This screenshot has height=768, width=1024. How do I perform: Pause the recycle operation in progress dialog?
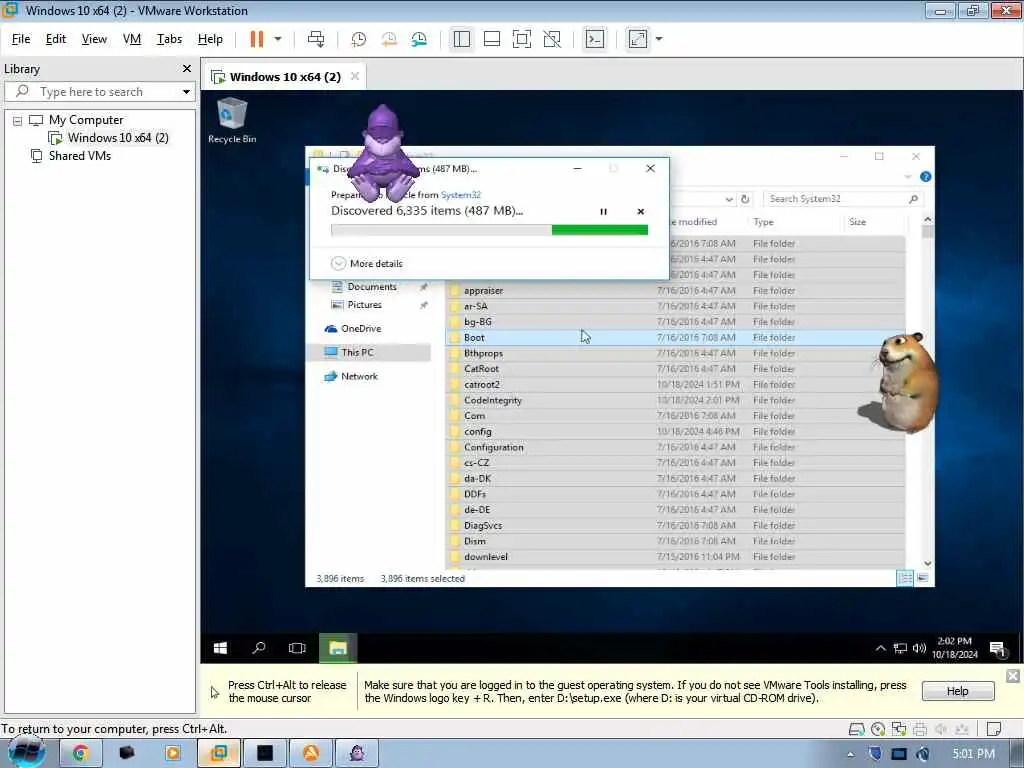click(x=603, y=212)
